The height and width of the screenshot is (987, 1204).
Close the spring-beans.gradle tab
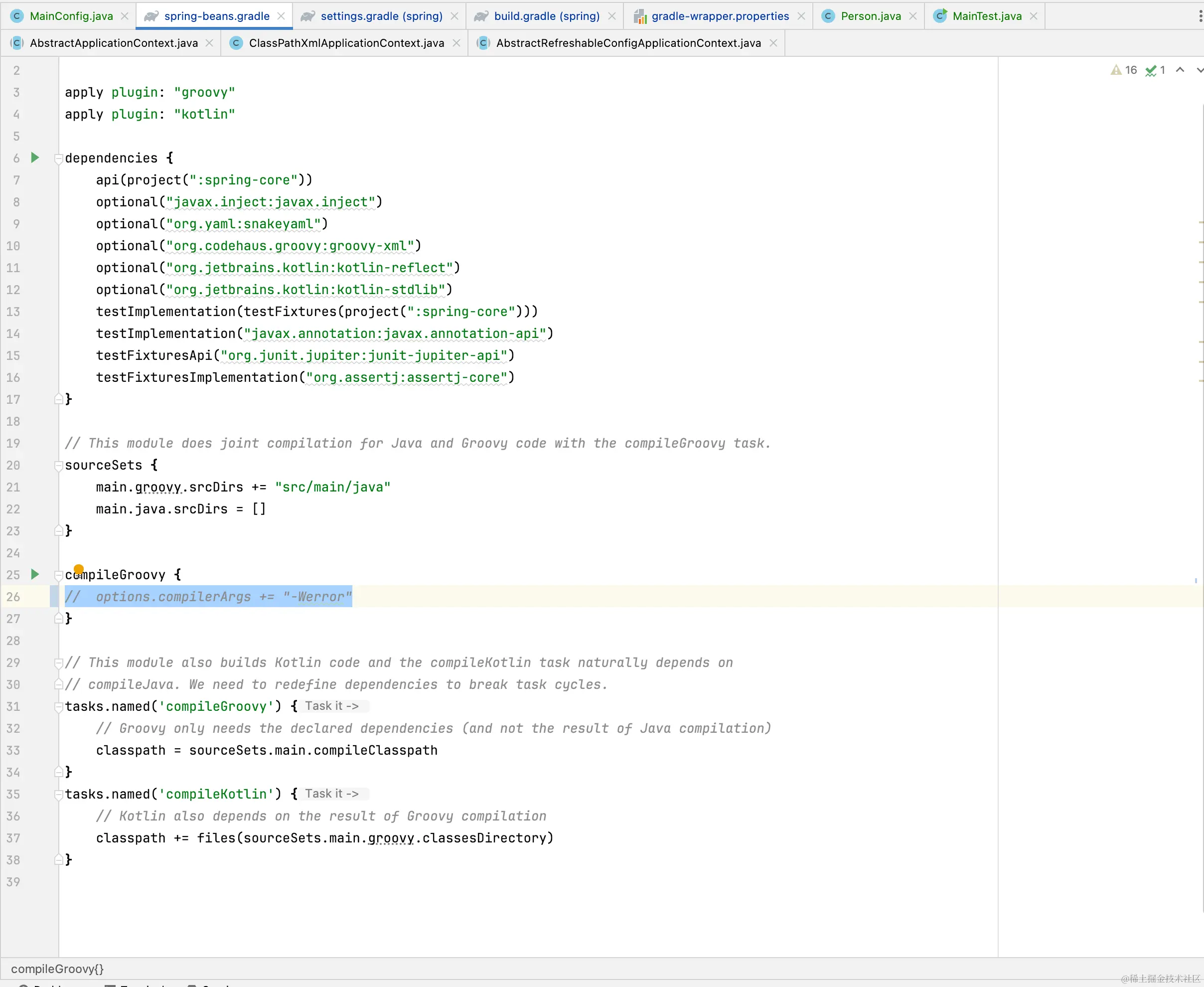coord(281,16)
